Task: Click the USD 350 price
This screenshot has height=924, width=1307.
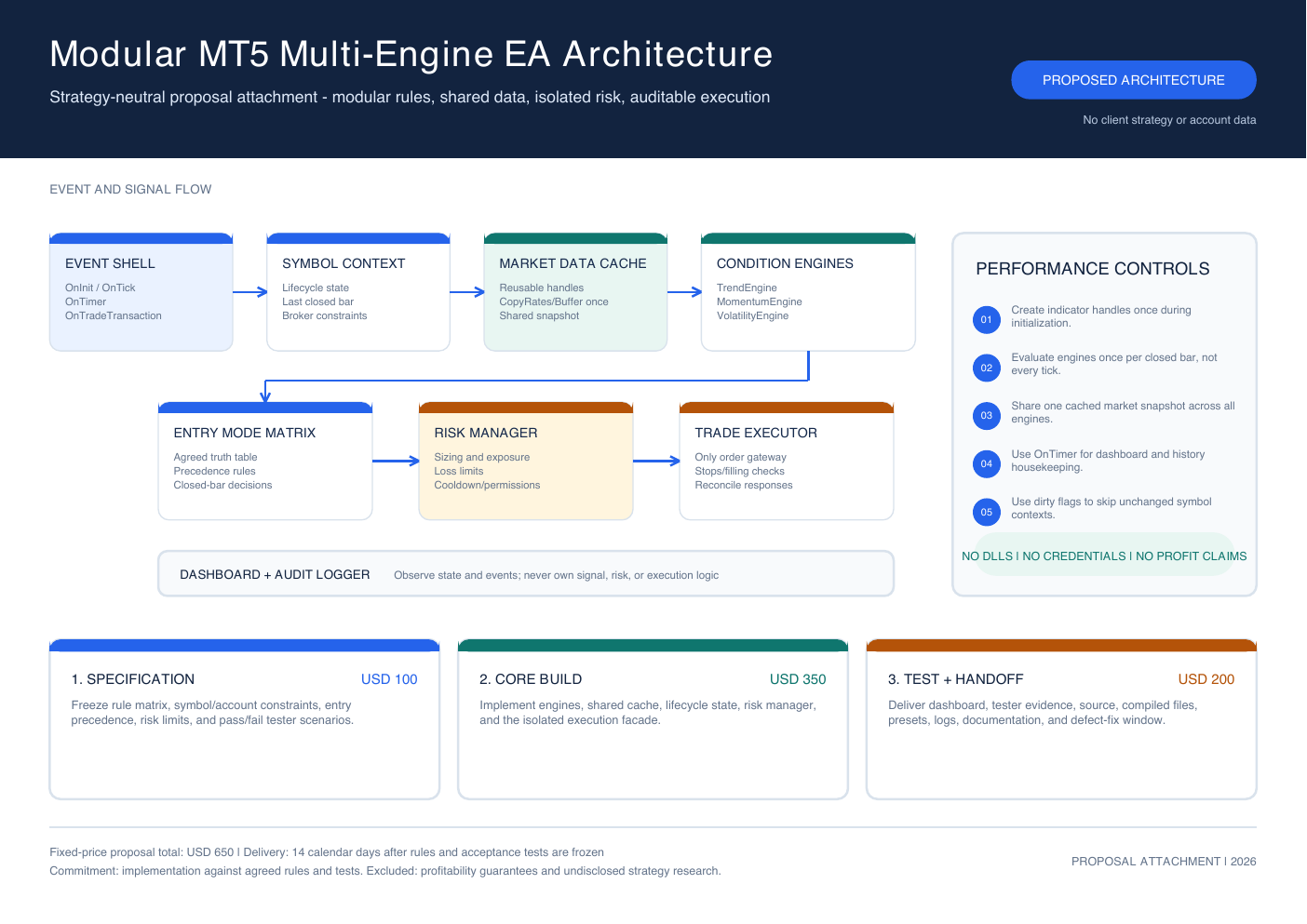Action: (x=798, y=679)
